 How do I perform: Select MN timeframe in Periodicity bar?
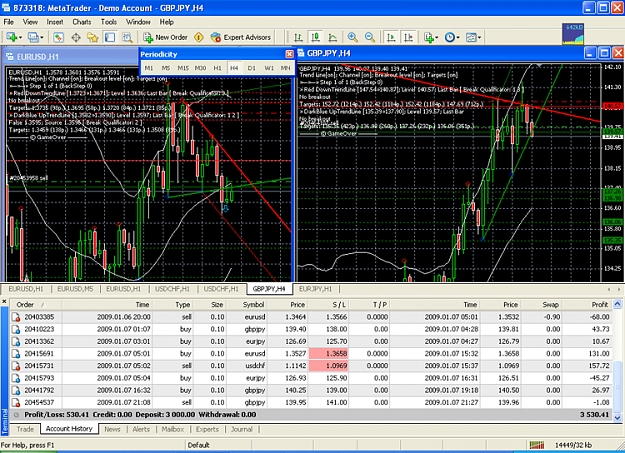[x=285, y=68]
